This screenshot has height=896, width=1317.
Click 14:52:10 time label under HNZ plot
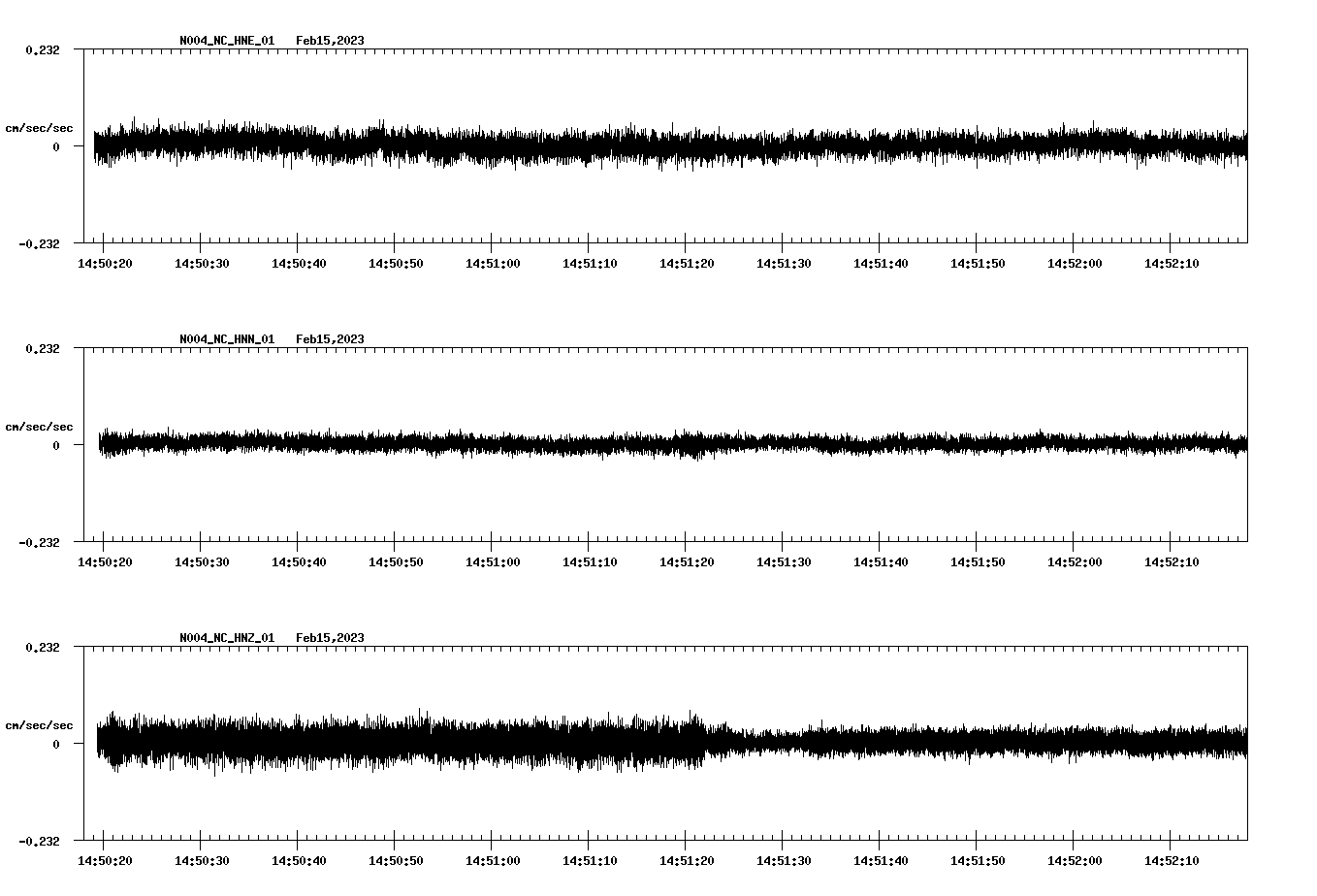1172,861
